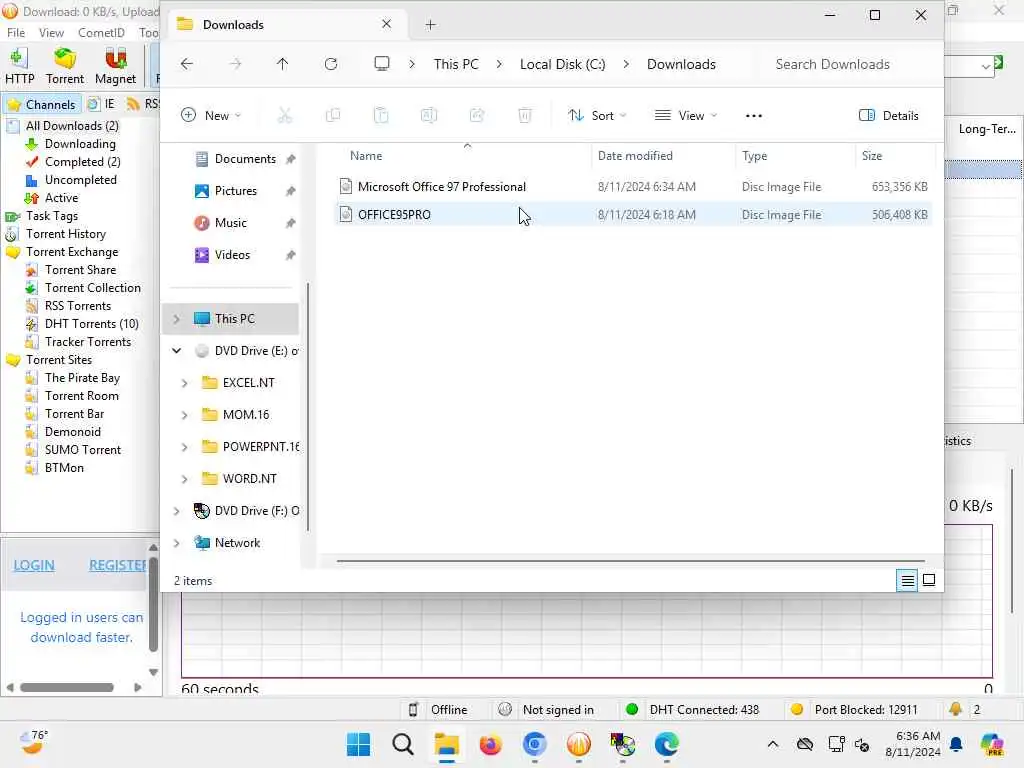Click the PC icon in address bar
Viewport: 1024px width, 768px height.
(x=382, y=64)
